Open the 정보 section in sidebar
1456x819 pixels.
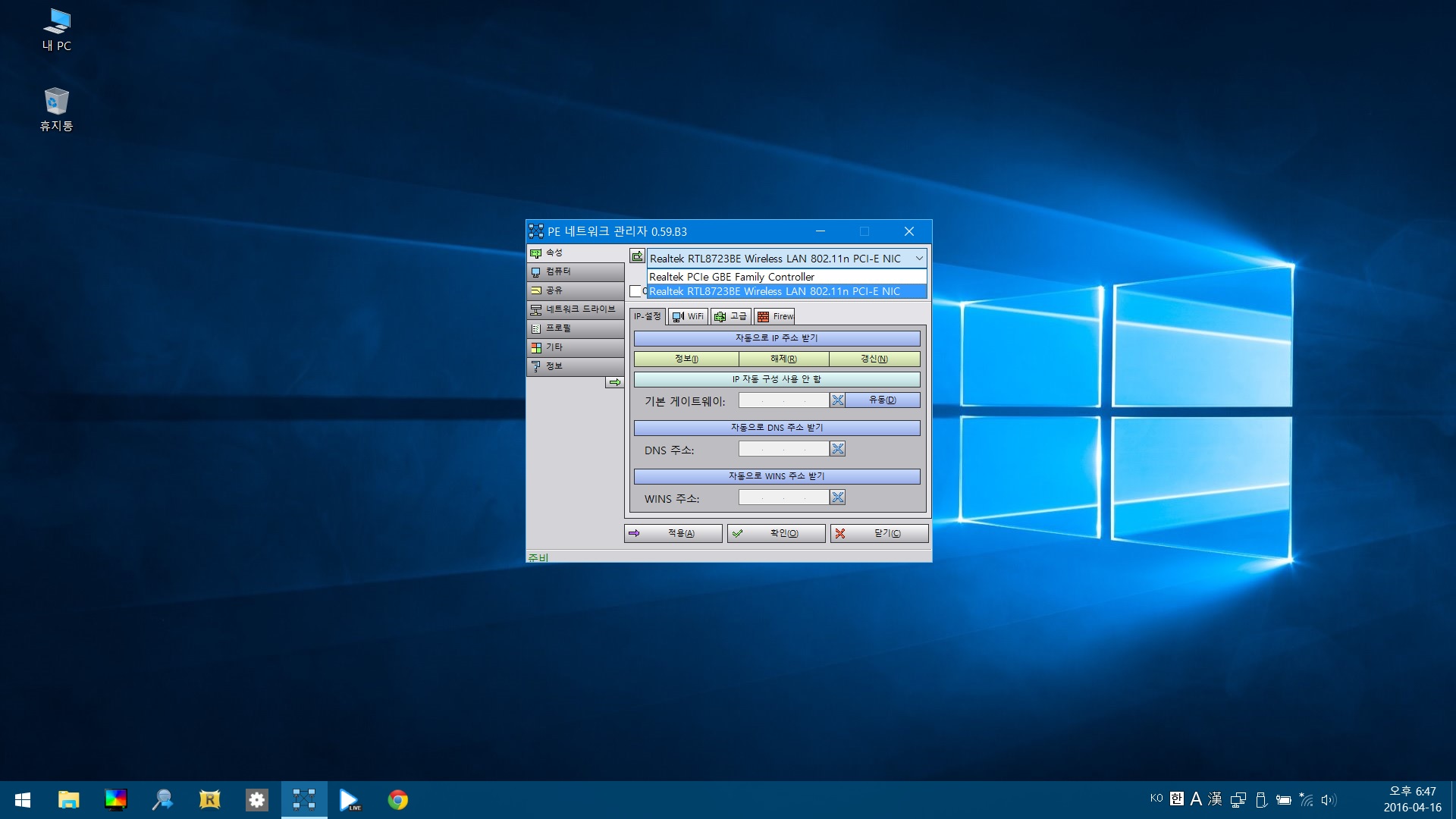[576, 366]
